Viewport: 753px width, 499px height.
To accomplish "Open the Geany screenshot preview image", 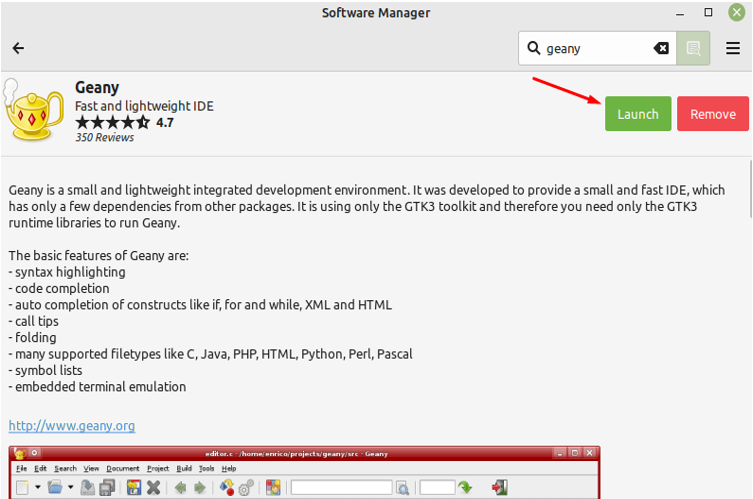I will pyautogui.click(x=304, y=472).
